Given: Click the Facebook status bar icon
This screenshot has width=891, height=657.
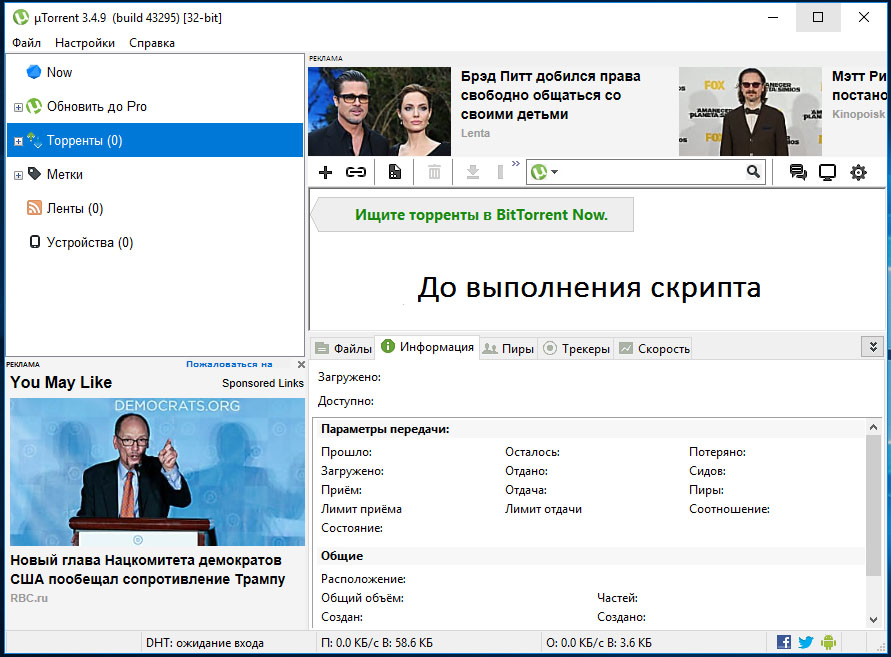Looking at the screenshot, I should pyautogui.click(x=784, y=642).
